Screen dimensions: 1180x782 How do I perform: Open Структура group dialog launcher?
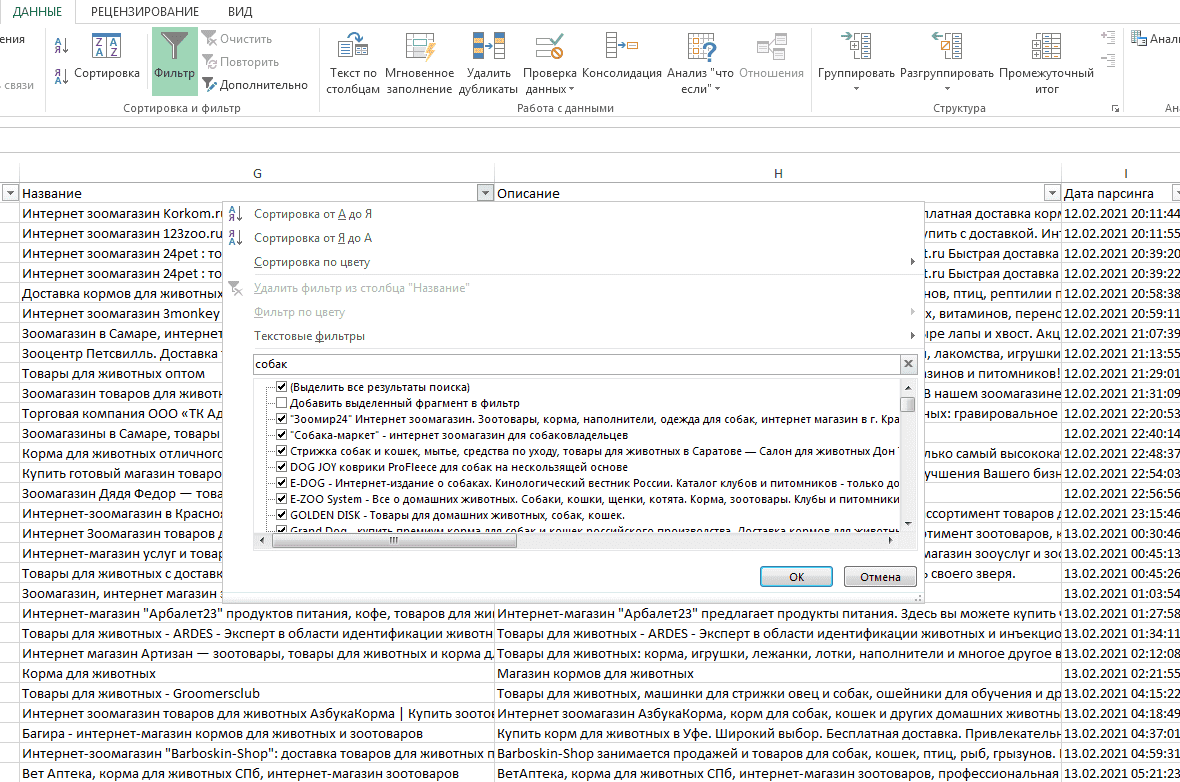[1115, 108]
